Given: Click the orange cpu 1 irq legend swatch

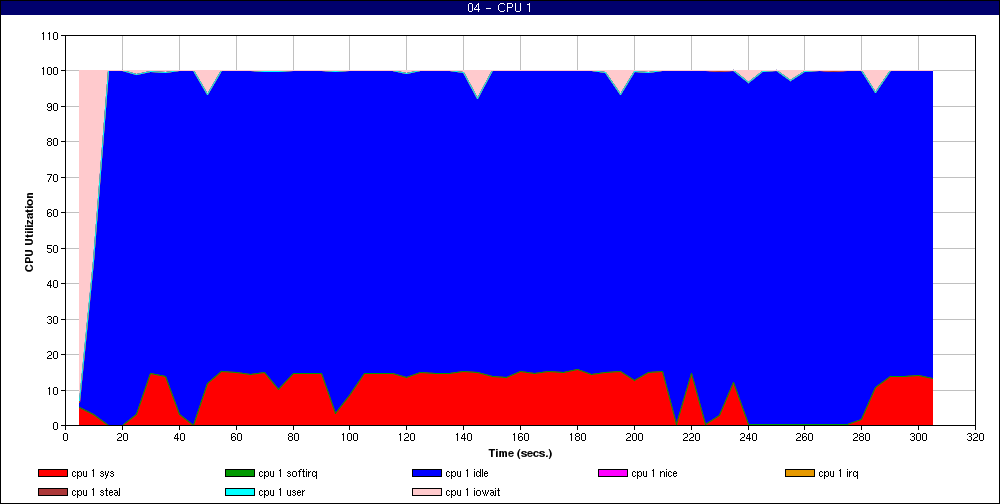Looking at the screenshot, I should tap(799, 473).
